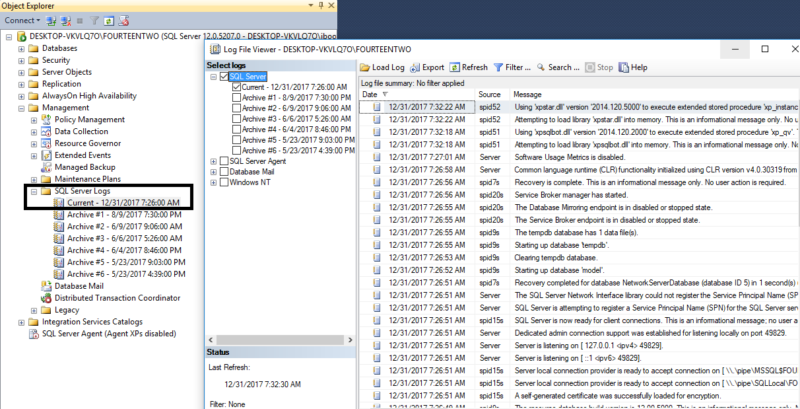This screenshot has height=409, width=800.
Task: Click the Load Log button
Action: click(x=382, y=67)
